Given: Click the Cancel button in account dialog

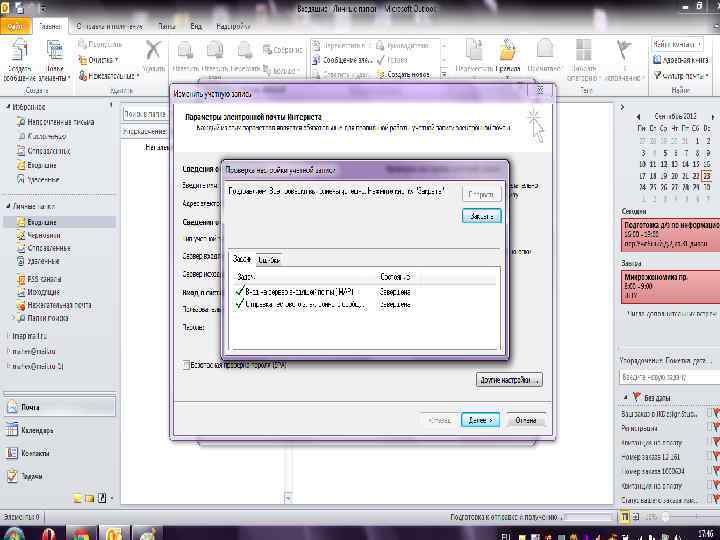Looking at the screenshot, I should pos(526,420).
